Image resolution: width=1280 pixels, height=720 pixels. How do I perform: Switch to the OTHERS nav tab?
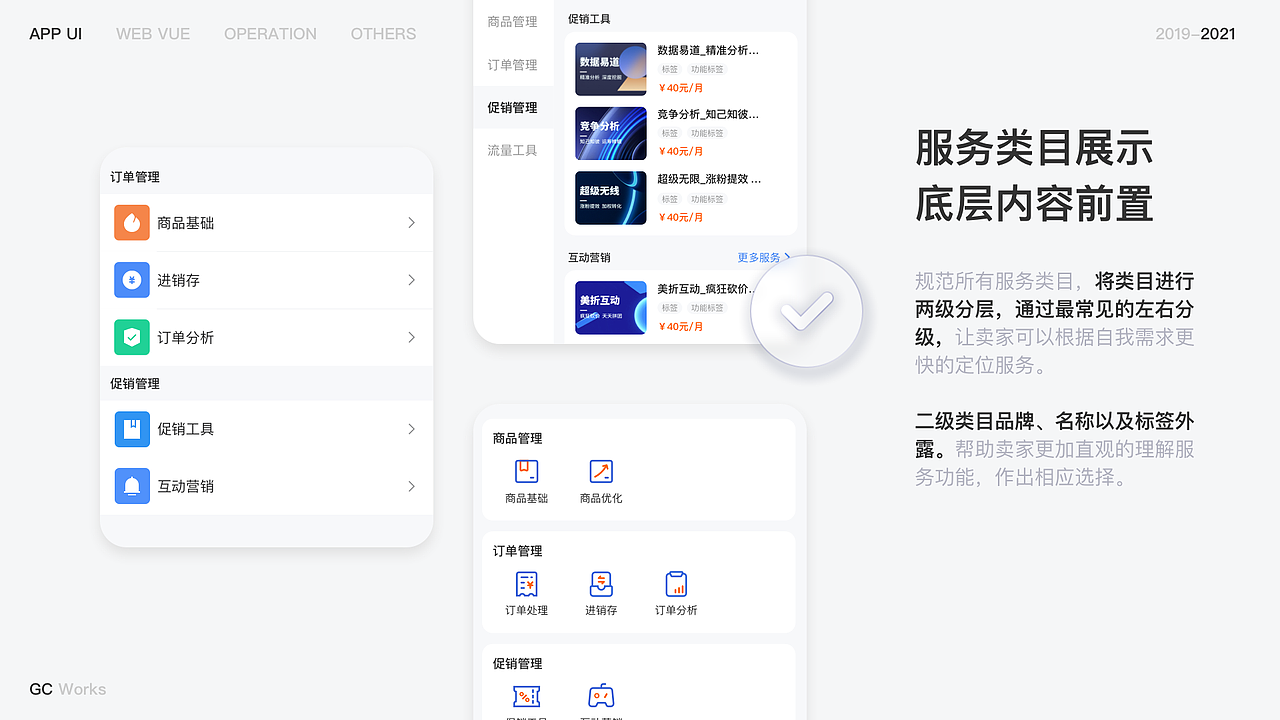point(383,34)
